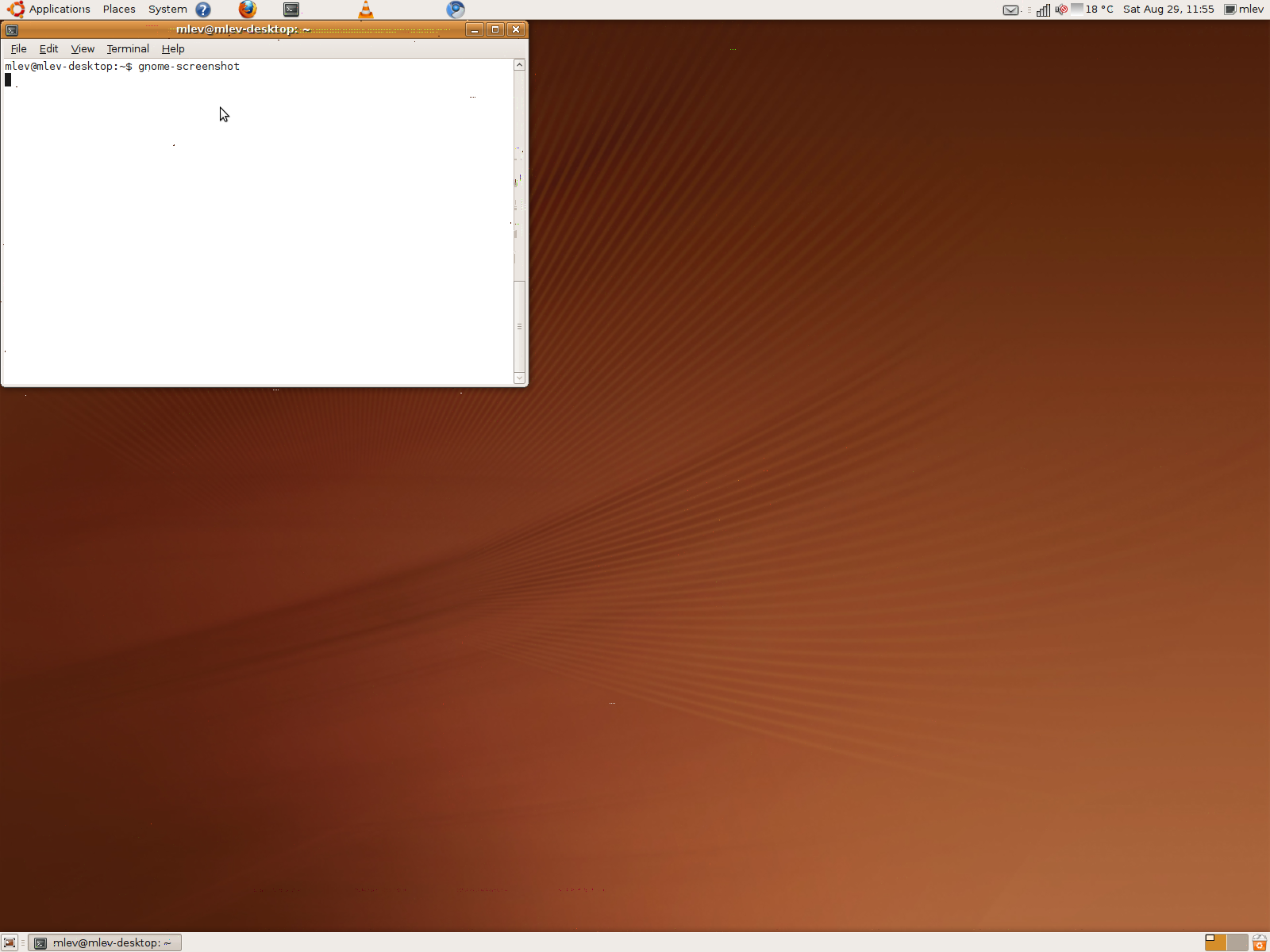This screenshot has height=952, width=1270.
Task: Open the View menu in Terminal
Action: tap(83, 48)
